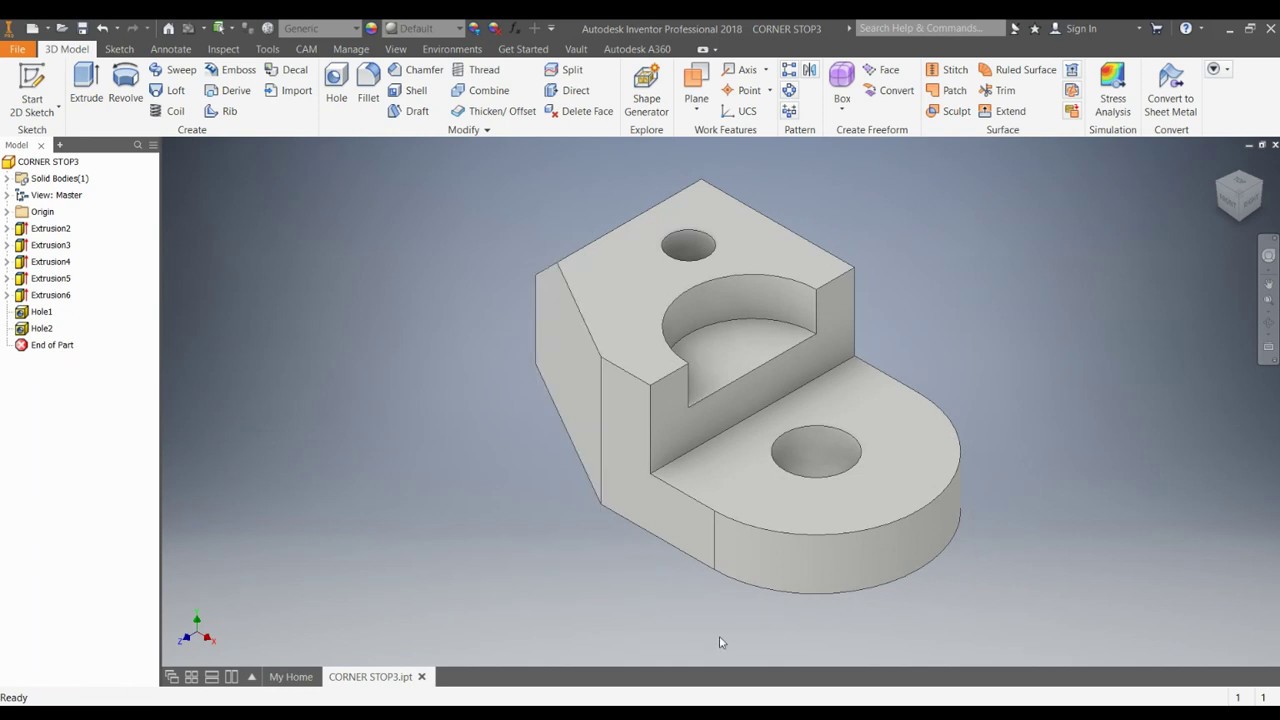The width and height of the screenshot is (1280, 720).
Task: Use the Combine command
Action: [480, 91]
